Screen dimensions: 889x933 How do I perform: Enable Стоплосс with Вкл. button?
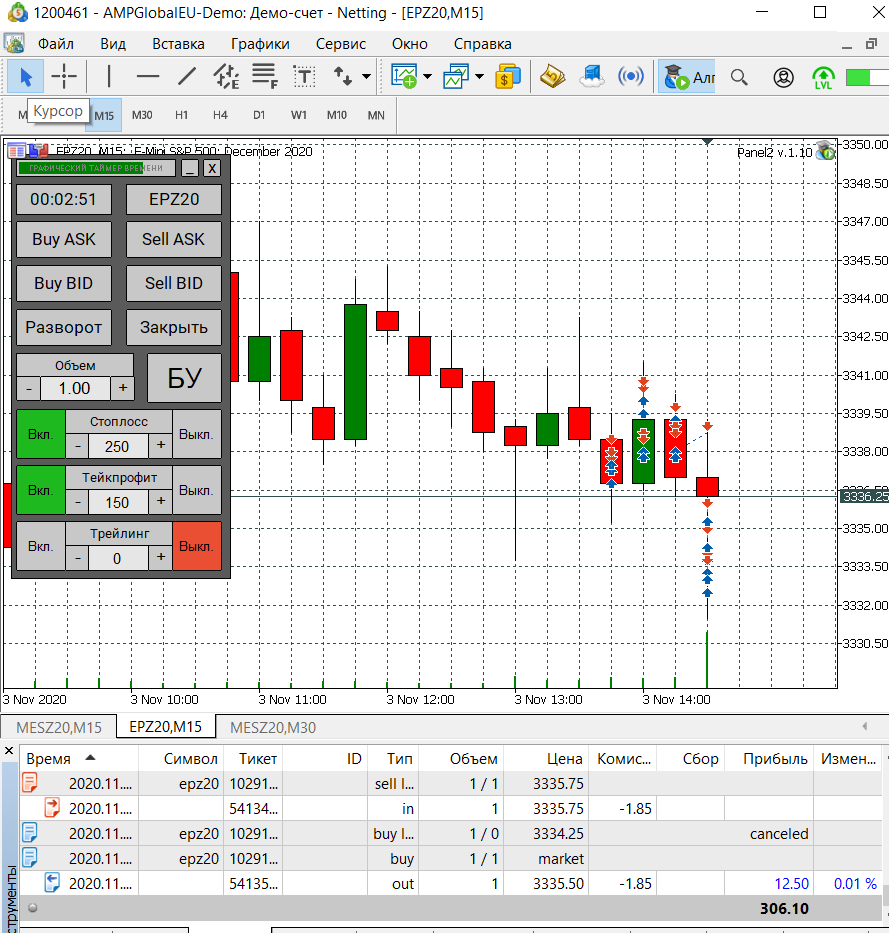(x=40, y=434)
